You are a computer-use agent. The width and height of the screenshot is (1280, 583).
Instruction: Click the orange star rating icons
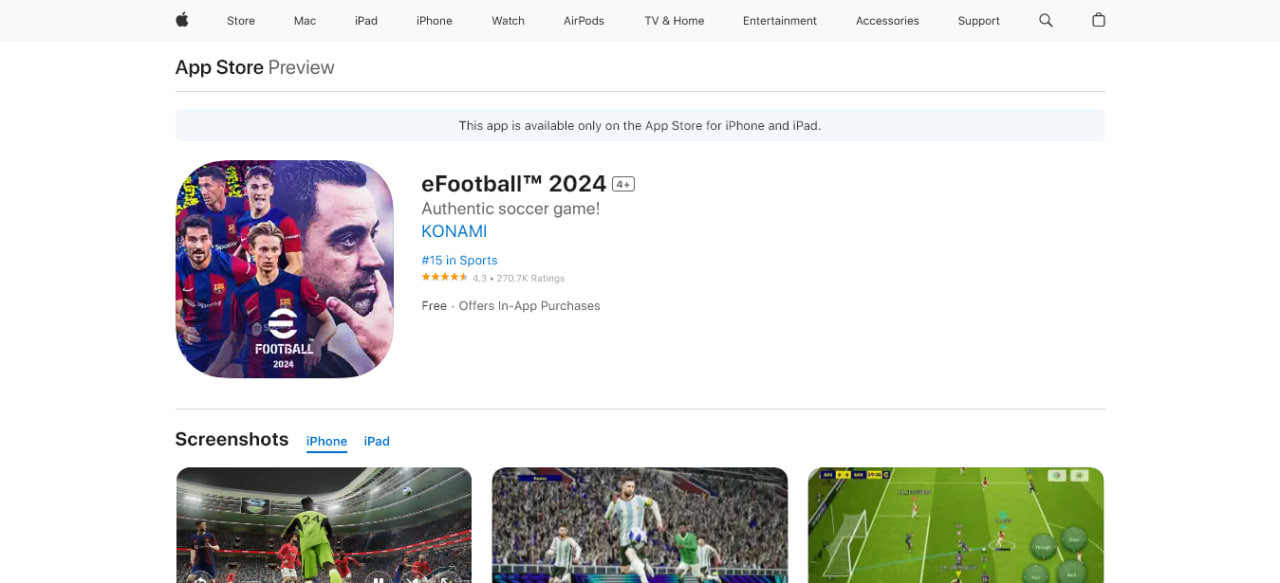point(445,277)
